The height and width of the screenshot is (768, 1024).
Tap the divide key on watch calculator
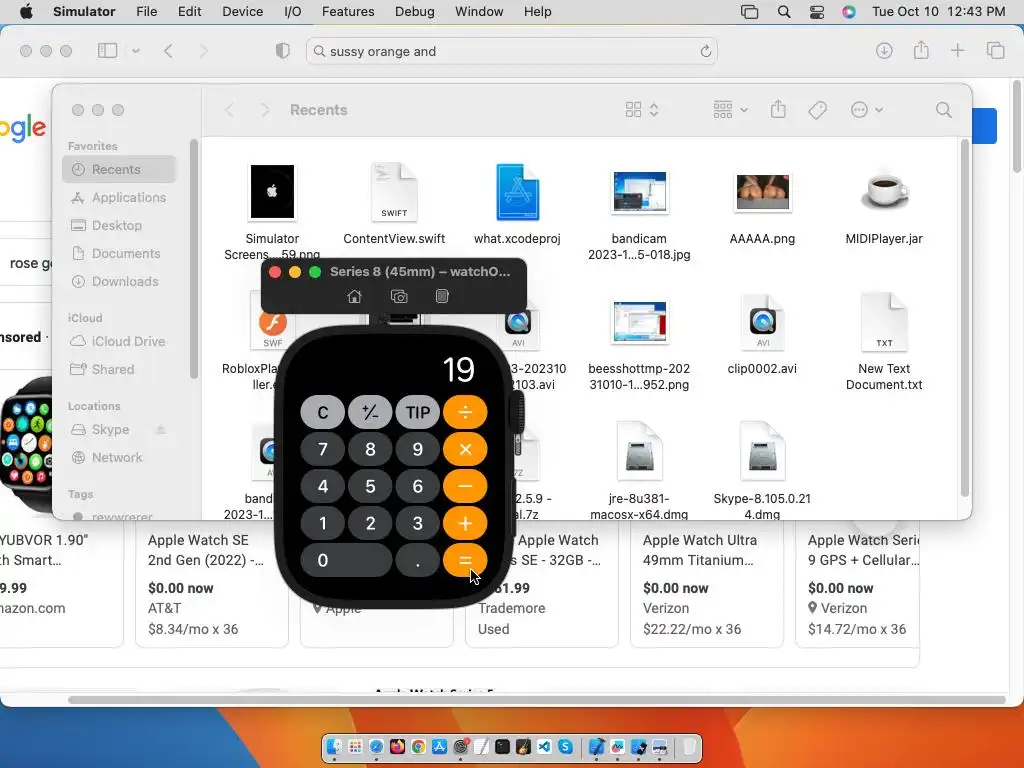[x=465, y=412]
